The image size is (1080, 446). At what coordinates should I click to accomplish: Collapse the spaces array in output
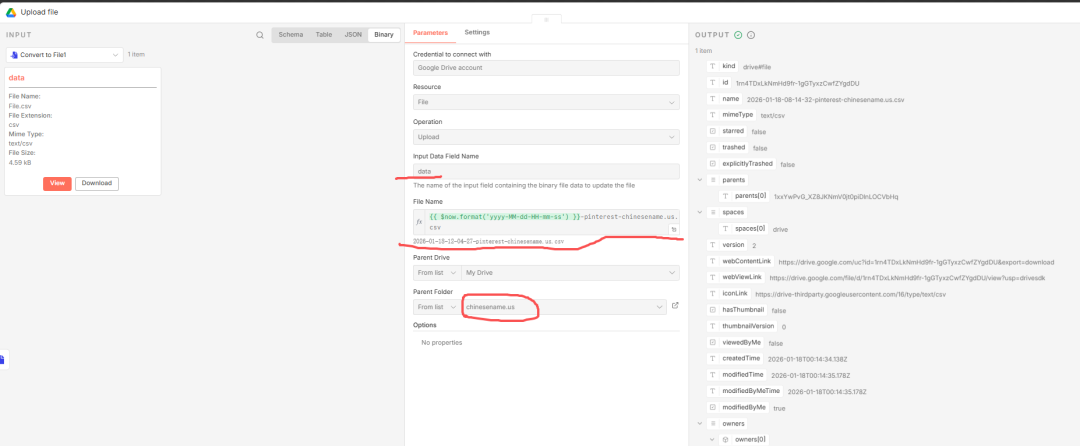[x=699, y=213]
